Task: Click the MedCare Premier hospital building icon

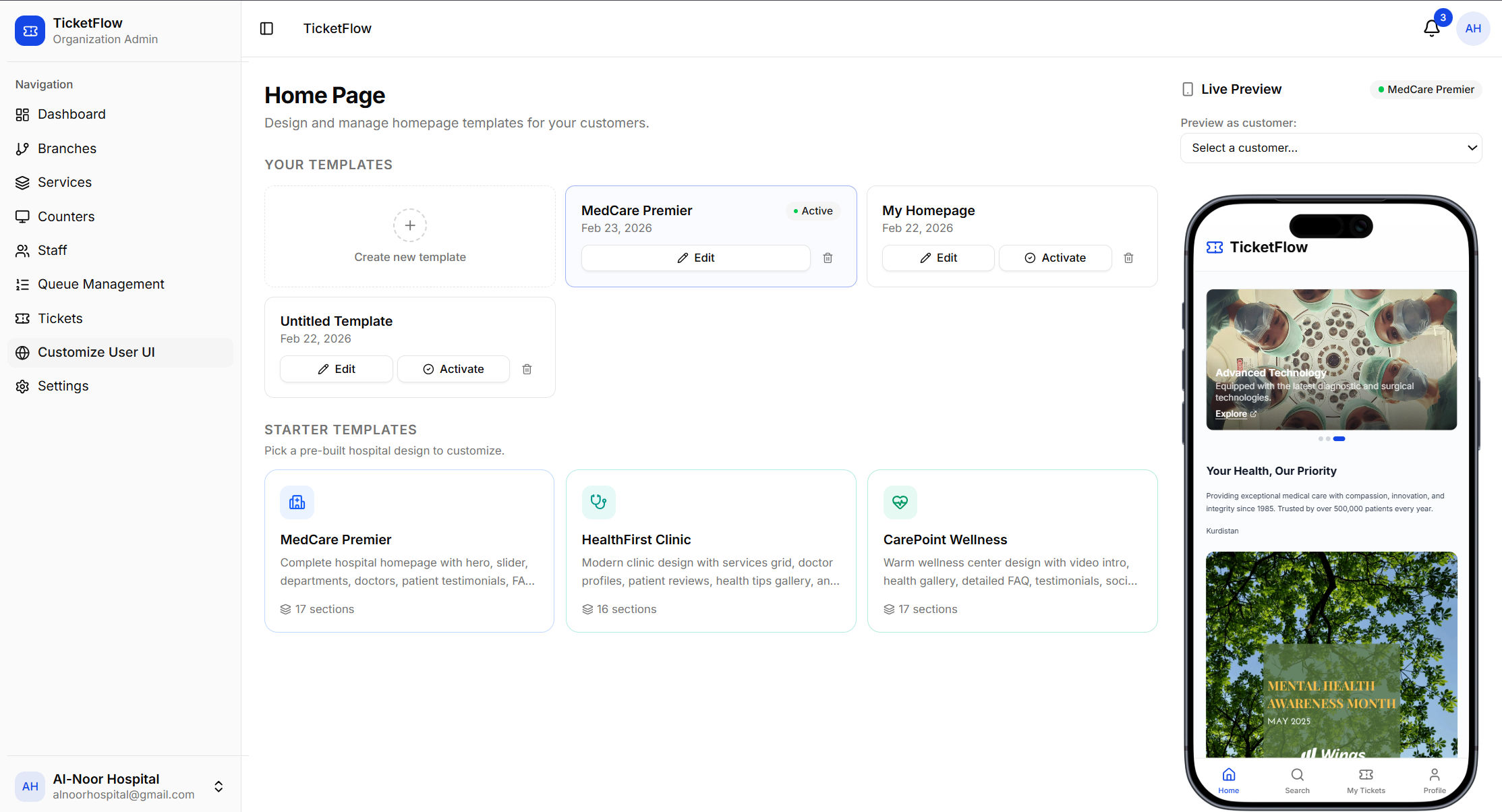Action: pyautogui.click(x=297, y=502)
